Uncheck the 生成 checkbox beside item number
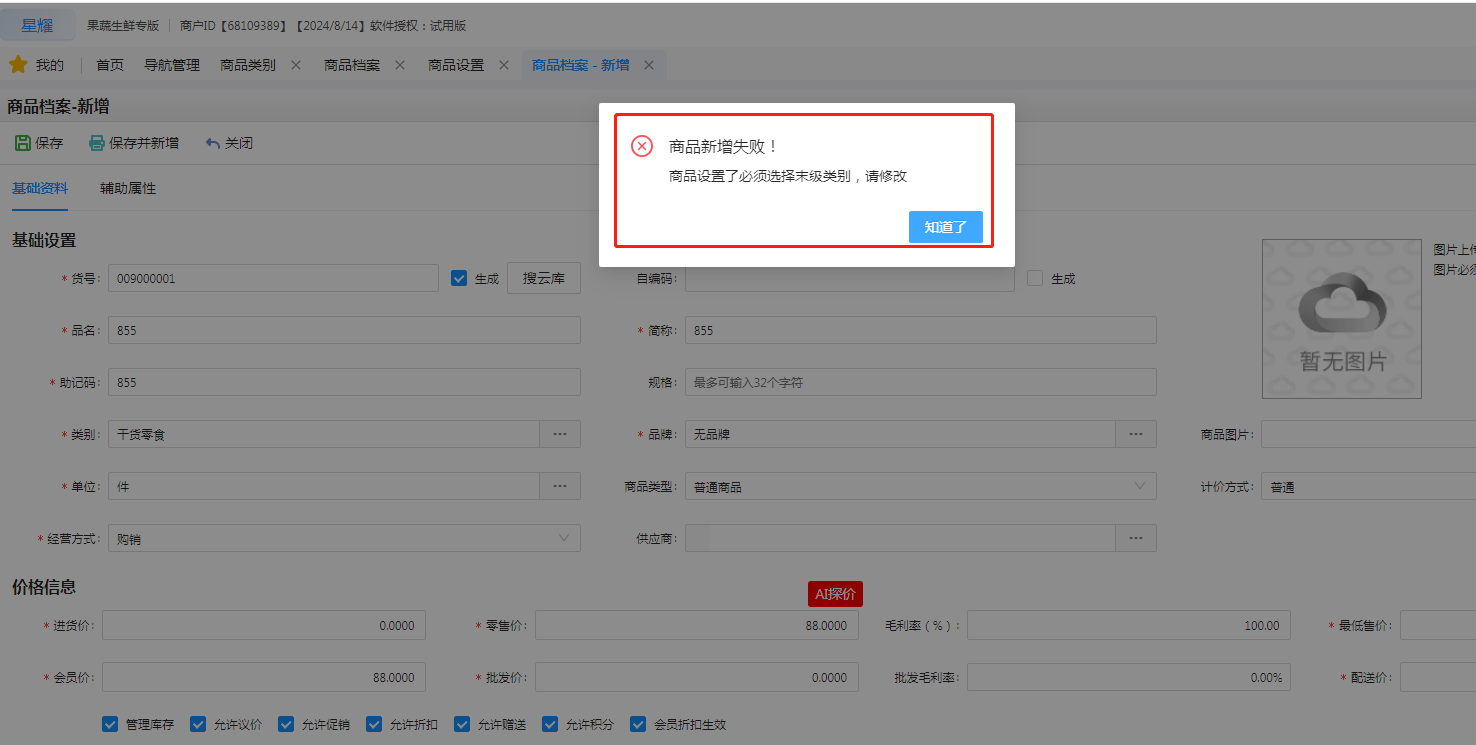Viewport: 1476px width, 745px height. 459,279
